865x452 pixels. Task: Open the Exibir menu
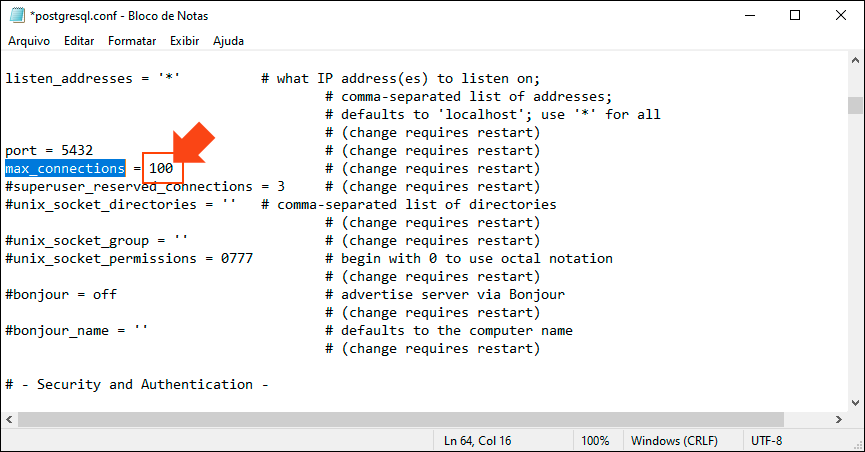coord(184,41)
